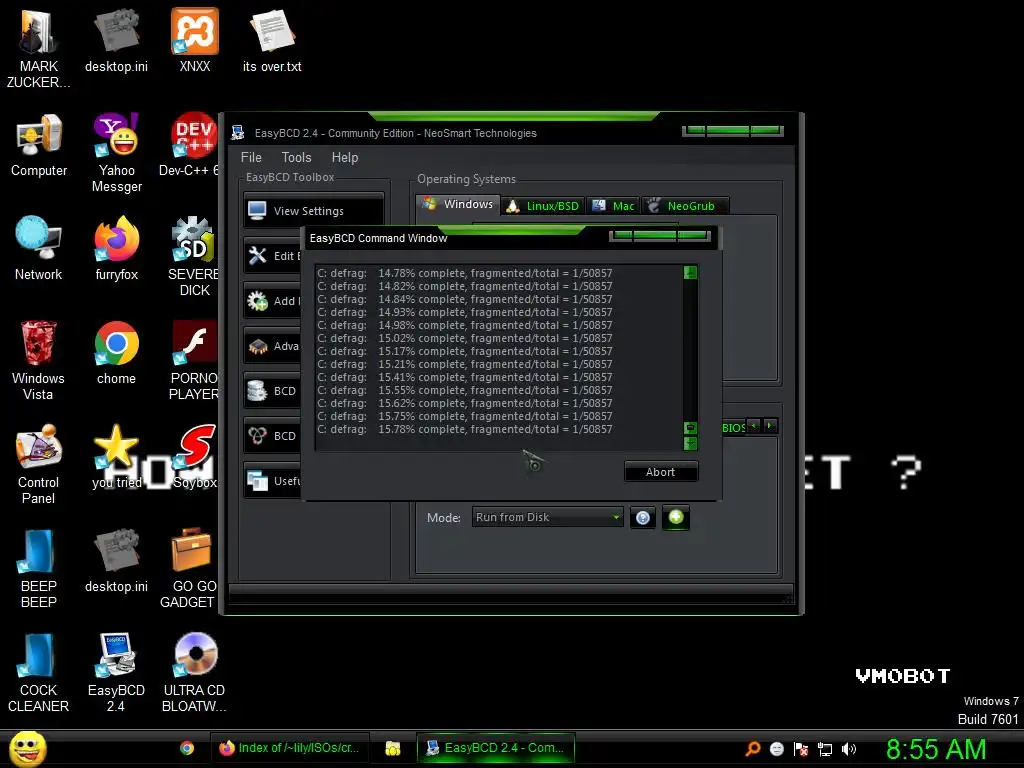Screen dimensions: 1024x768
Task: Open the folder icon in the taskbar
Action: coord(392,748)
